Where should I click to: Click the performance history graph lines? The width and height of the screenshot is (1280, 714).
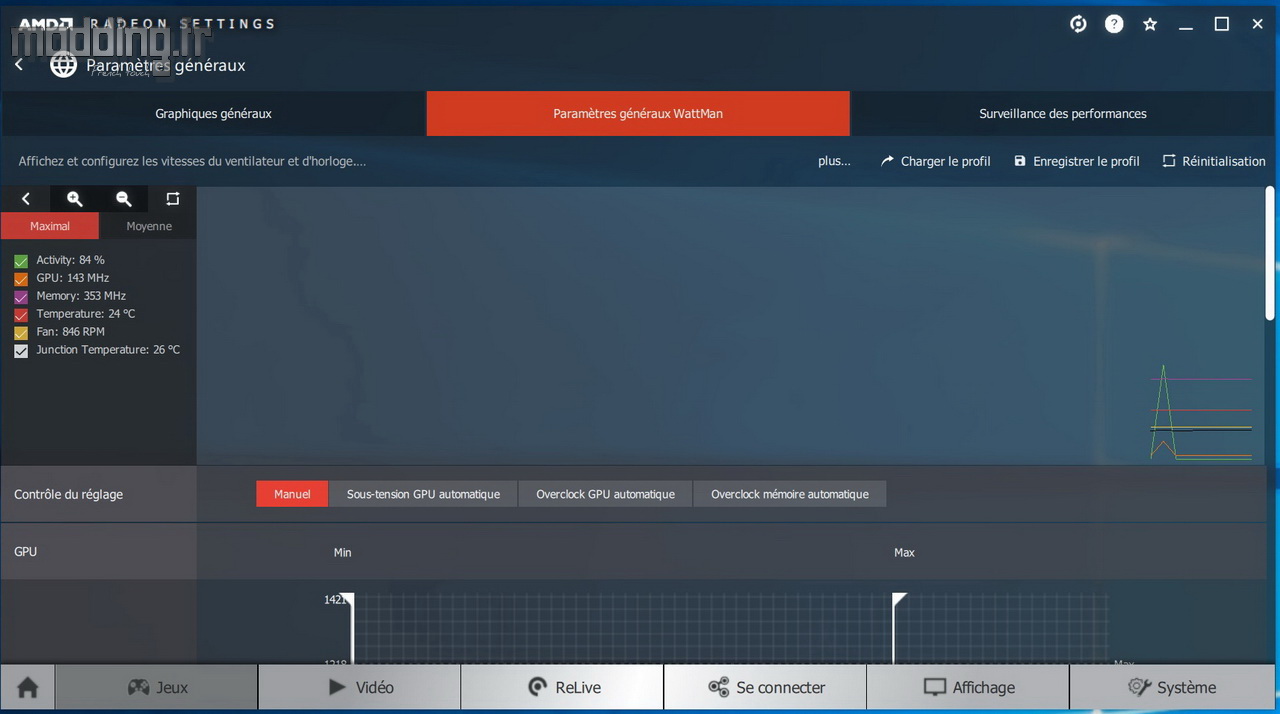pyautogui.click(x=1201, y=412)
